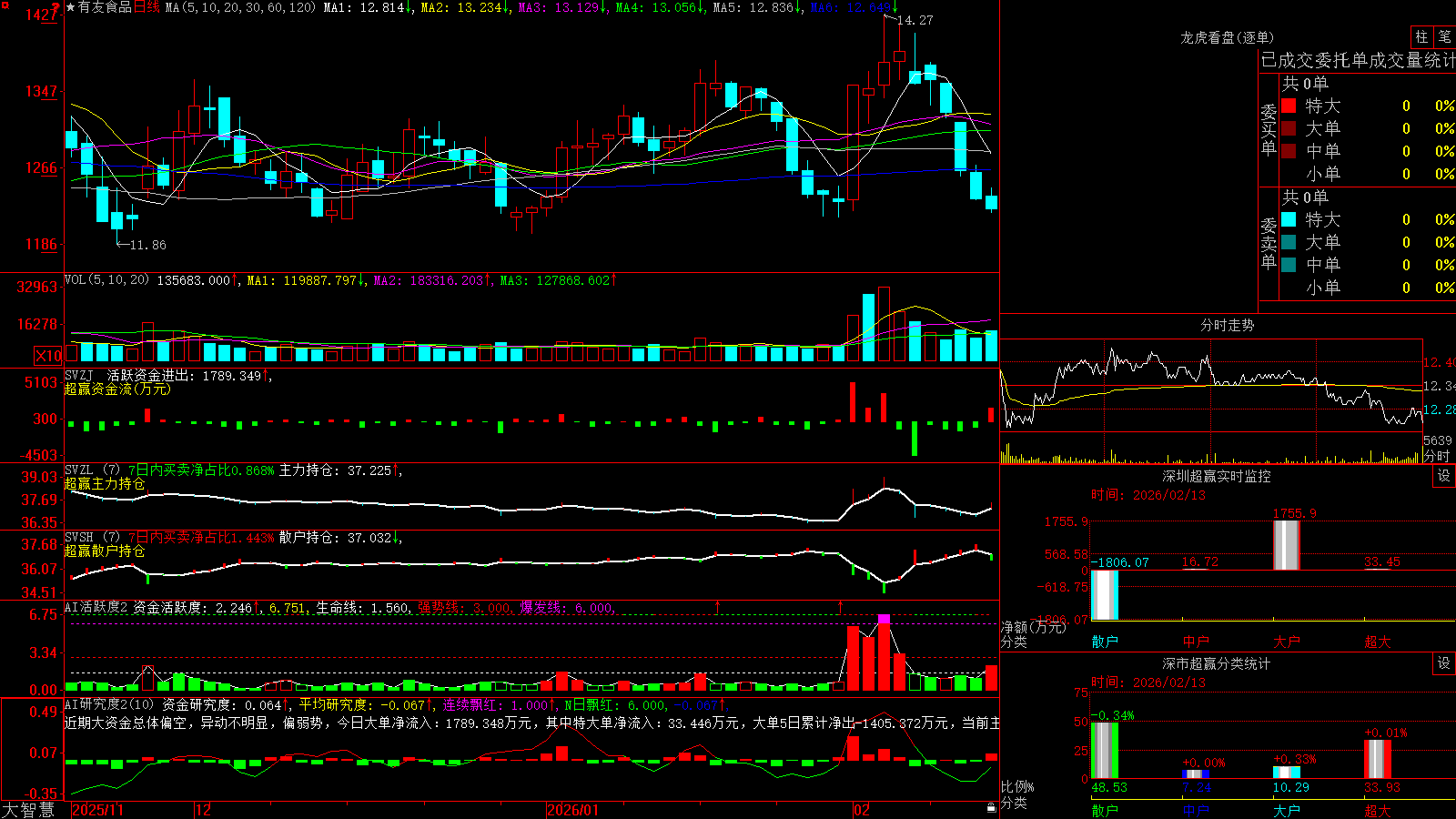1456x819 pixels.
Task: Open 设 settings for 深圳超赢实时监控
Action: point(1444,476)
